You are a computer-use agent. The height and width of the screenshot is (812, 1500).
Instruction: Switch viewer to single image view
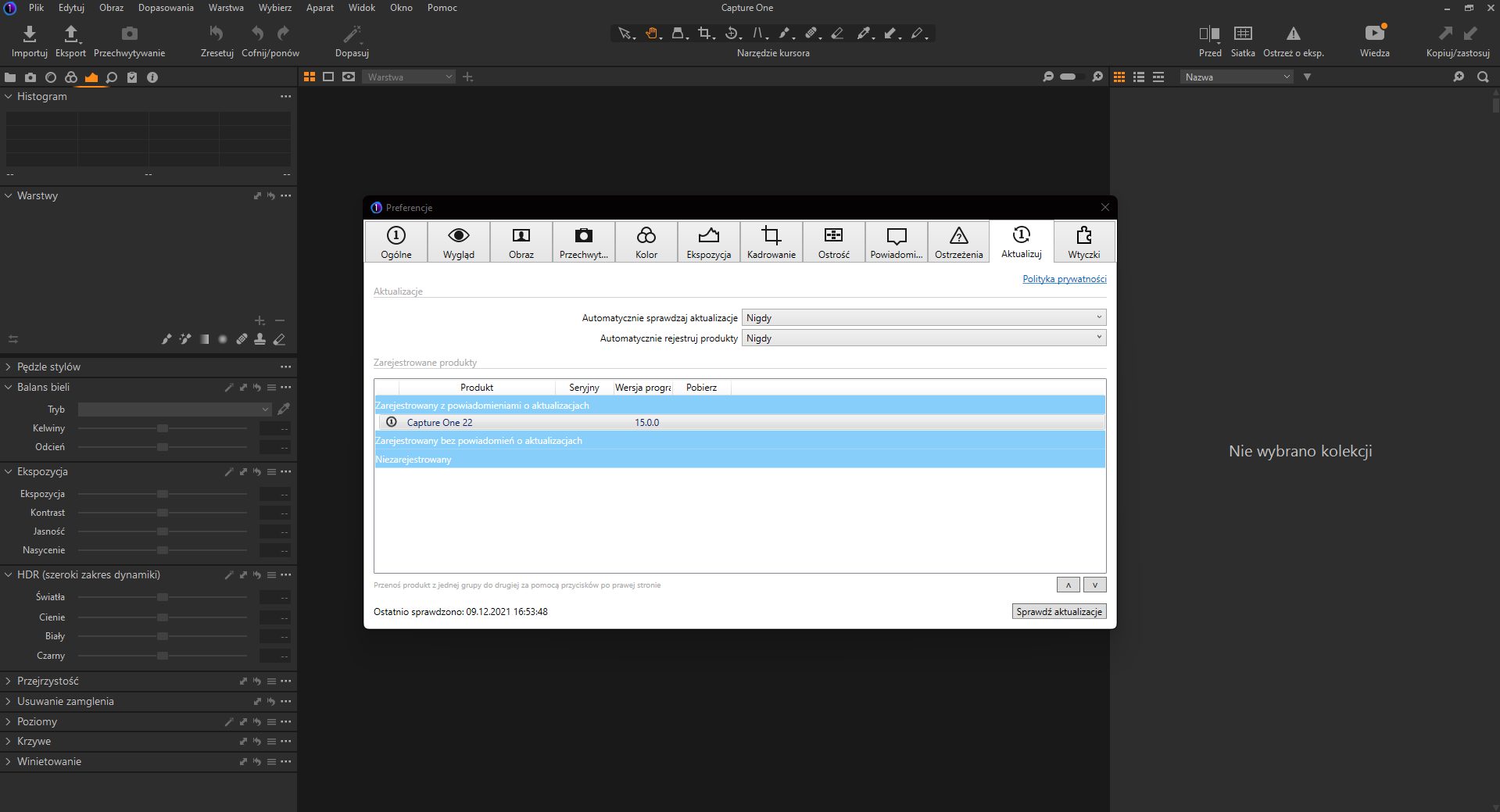coord(328,77)
